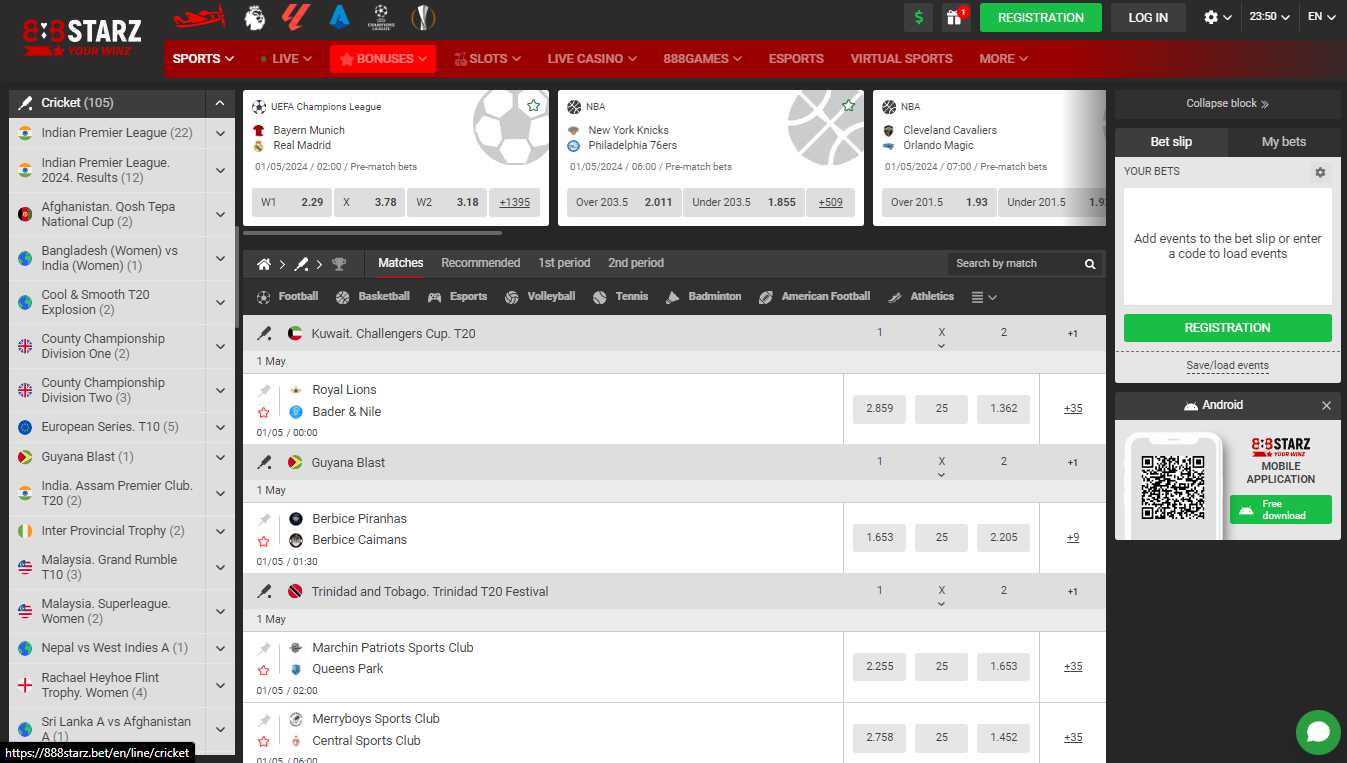Viewport: 1347px width, 763px height.
Task: Open the LaLiga league icon
Action: tap(296, 17)
